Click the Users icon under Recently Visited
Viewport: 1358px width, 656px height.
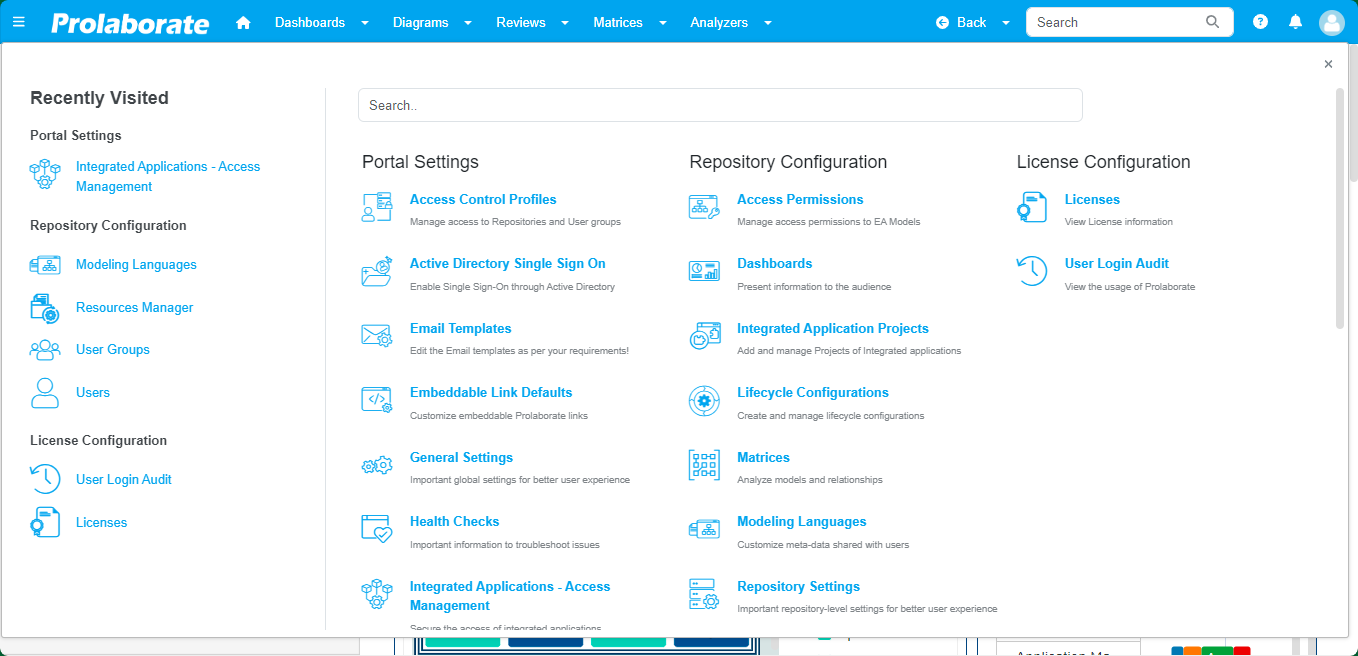coord(45,393)
